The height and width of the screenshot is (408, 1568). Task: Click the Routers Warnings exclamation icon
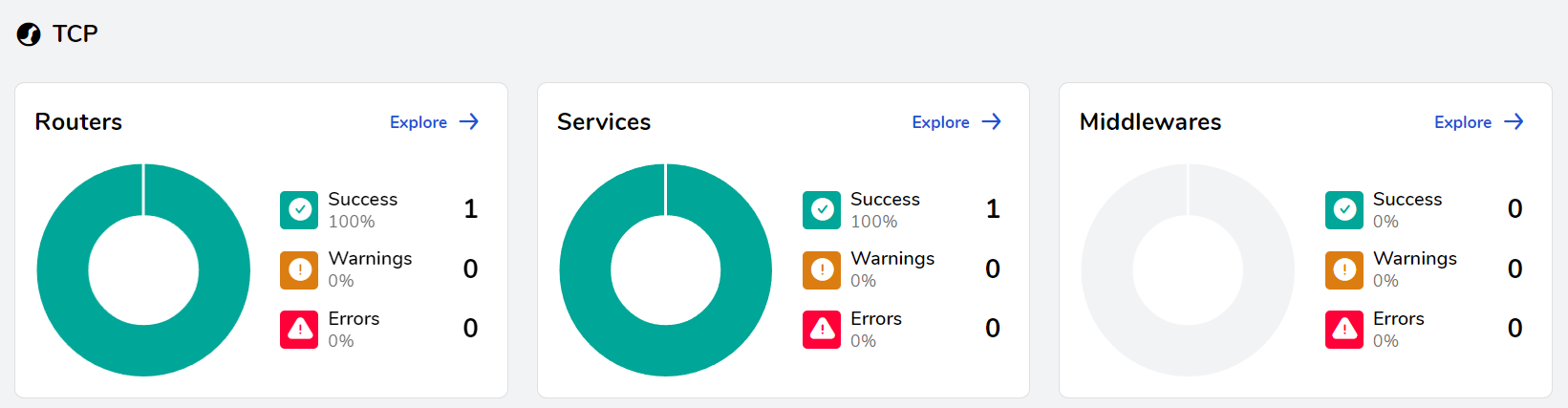(x=299, y=269)
